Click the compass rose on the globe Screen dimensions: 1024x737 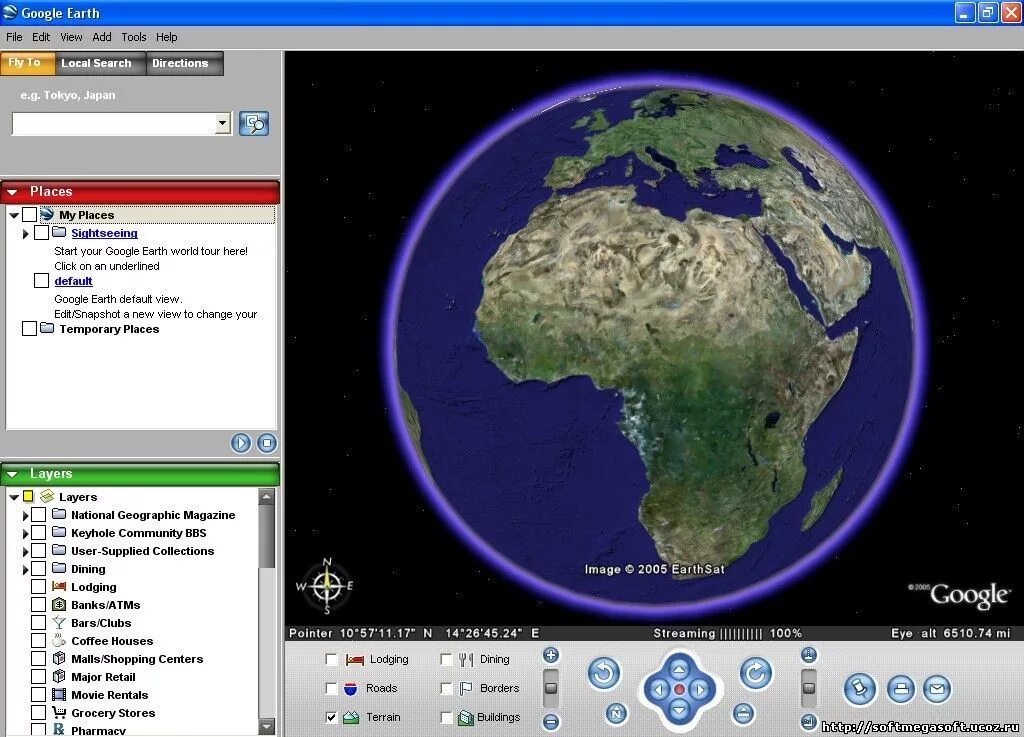(x=327, y=586)
